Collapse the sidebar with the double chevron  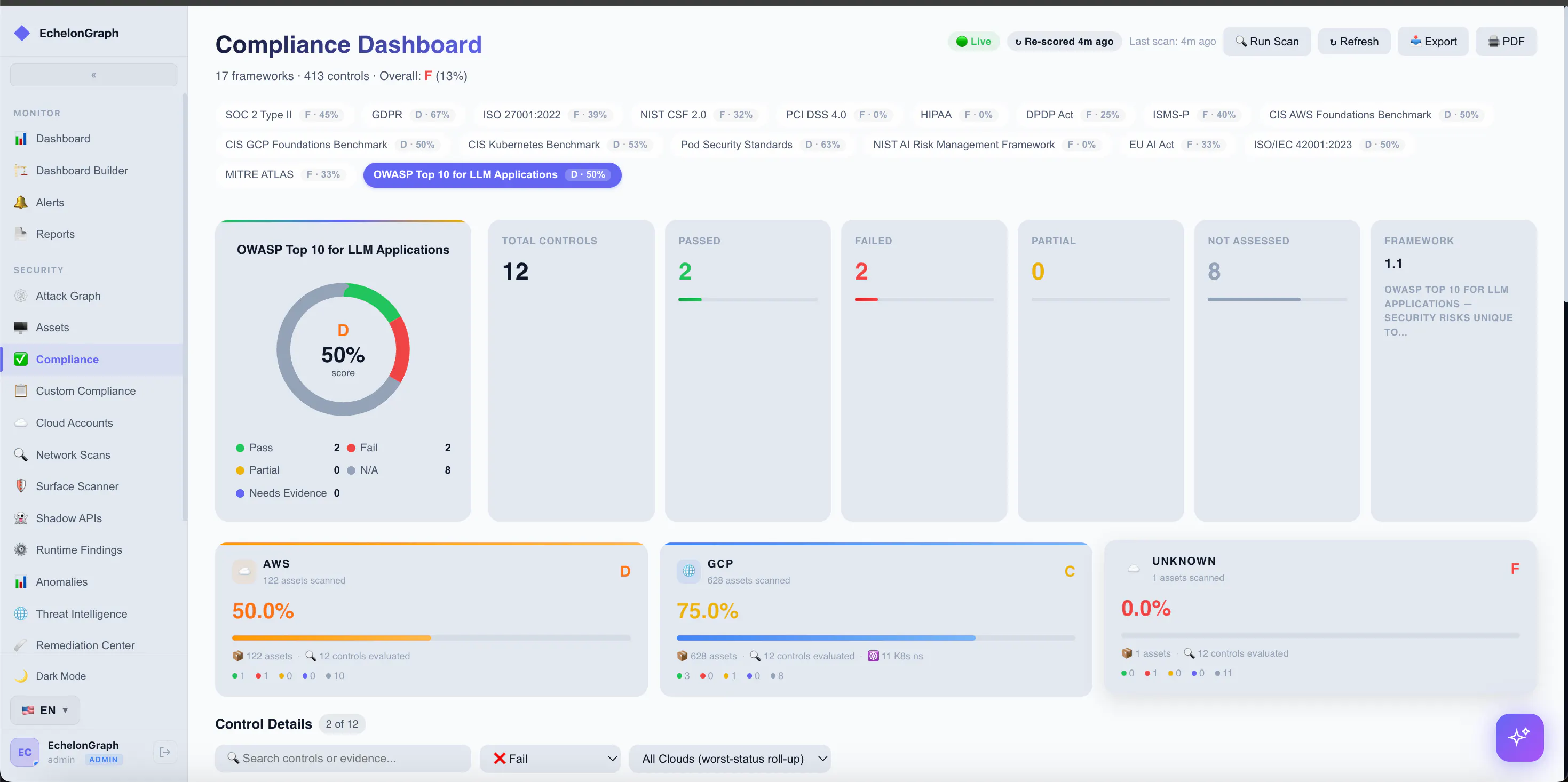(x=94, y=75)
